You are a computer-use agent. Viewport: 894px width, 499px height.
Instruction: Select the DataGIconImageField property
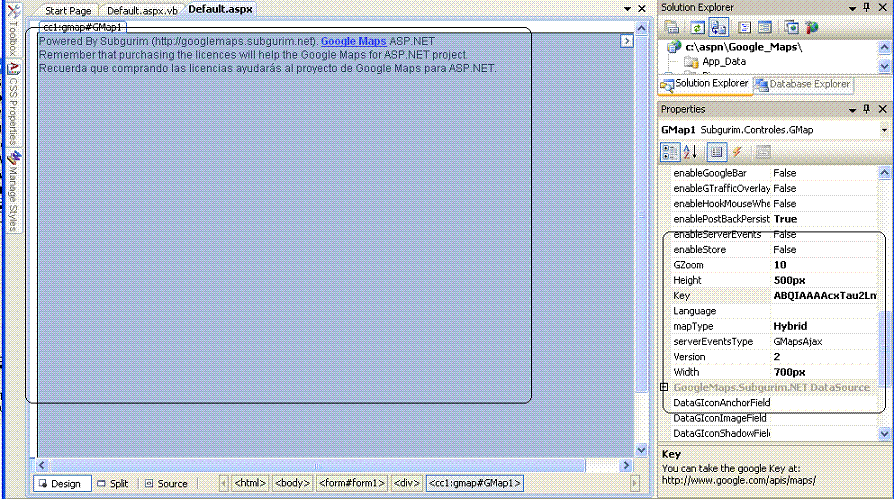775,418
